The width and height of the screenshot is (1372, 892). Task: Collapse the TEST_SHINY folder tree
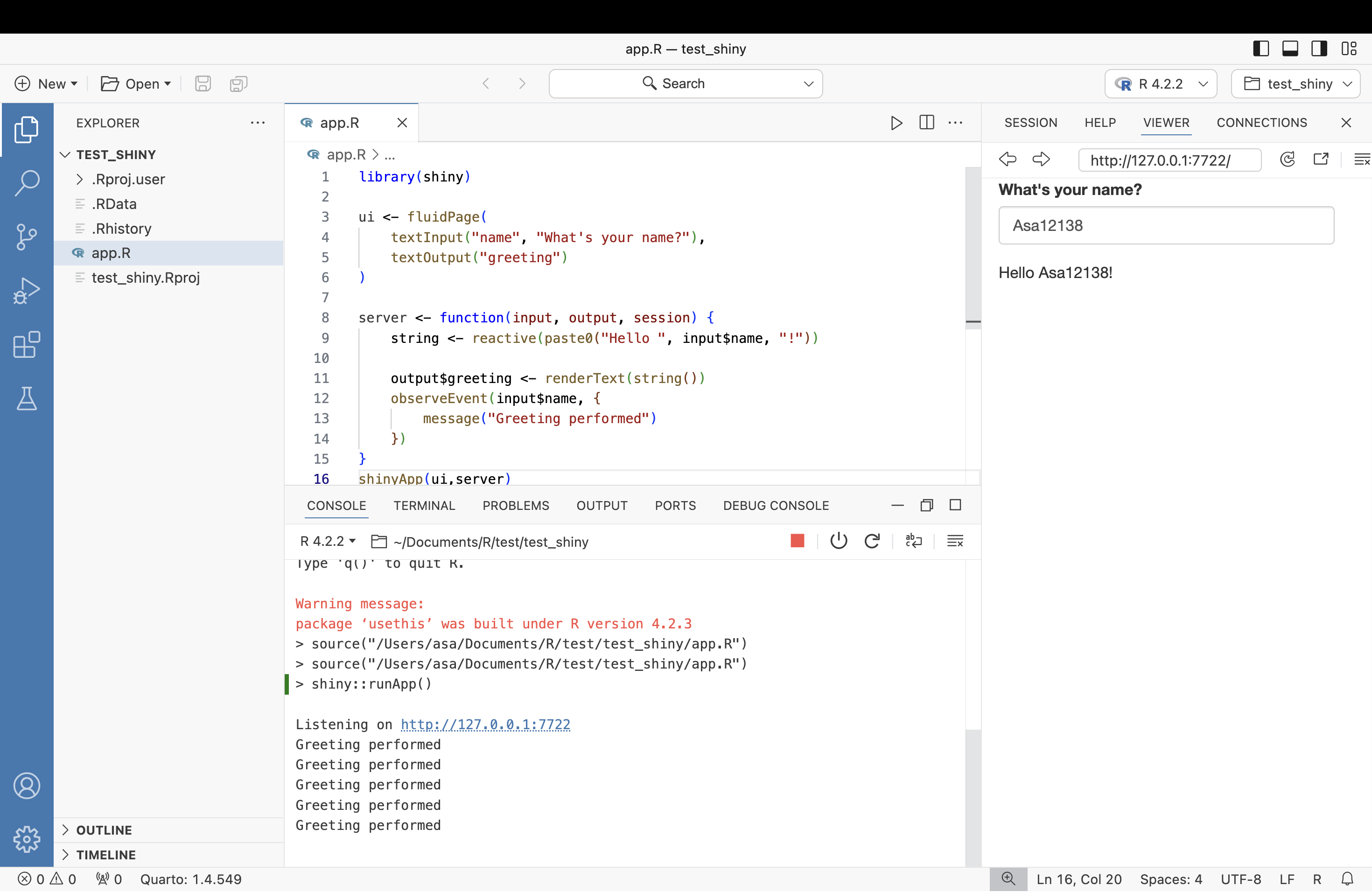click(65, 154)
